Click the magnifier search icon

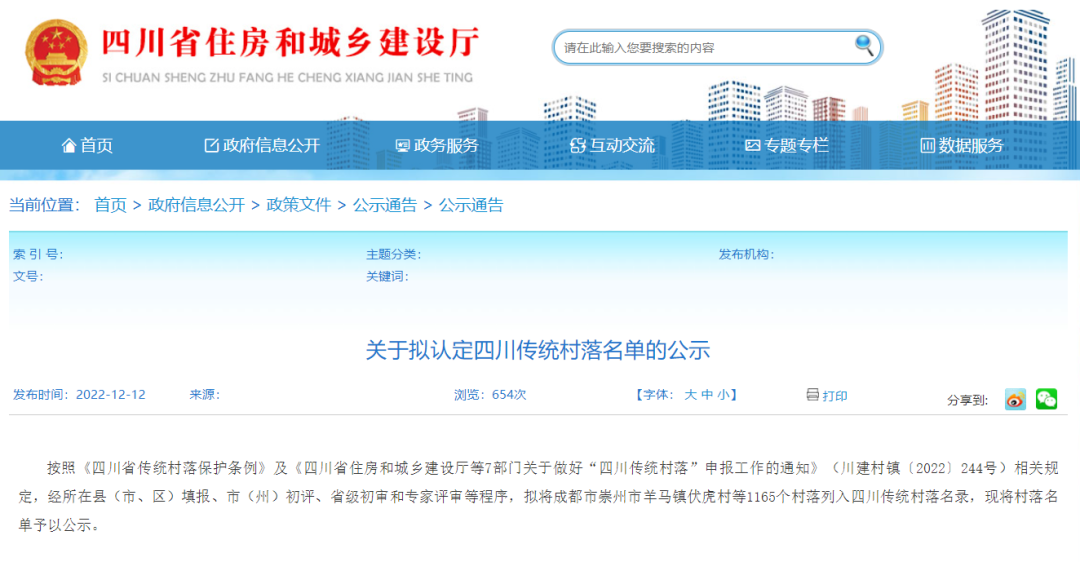click(x=864, y=45)
